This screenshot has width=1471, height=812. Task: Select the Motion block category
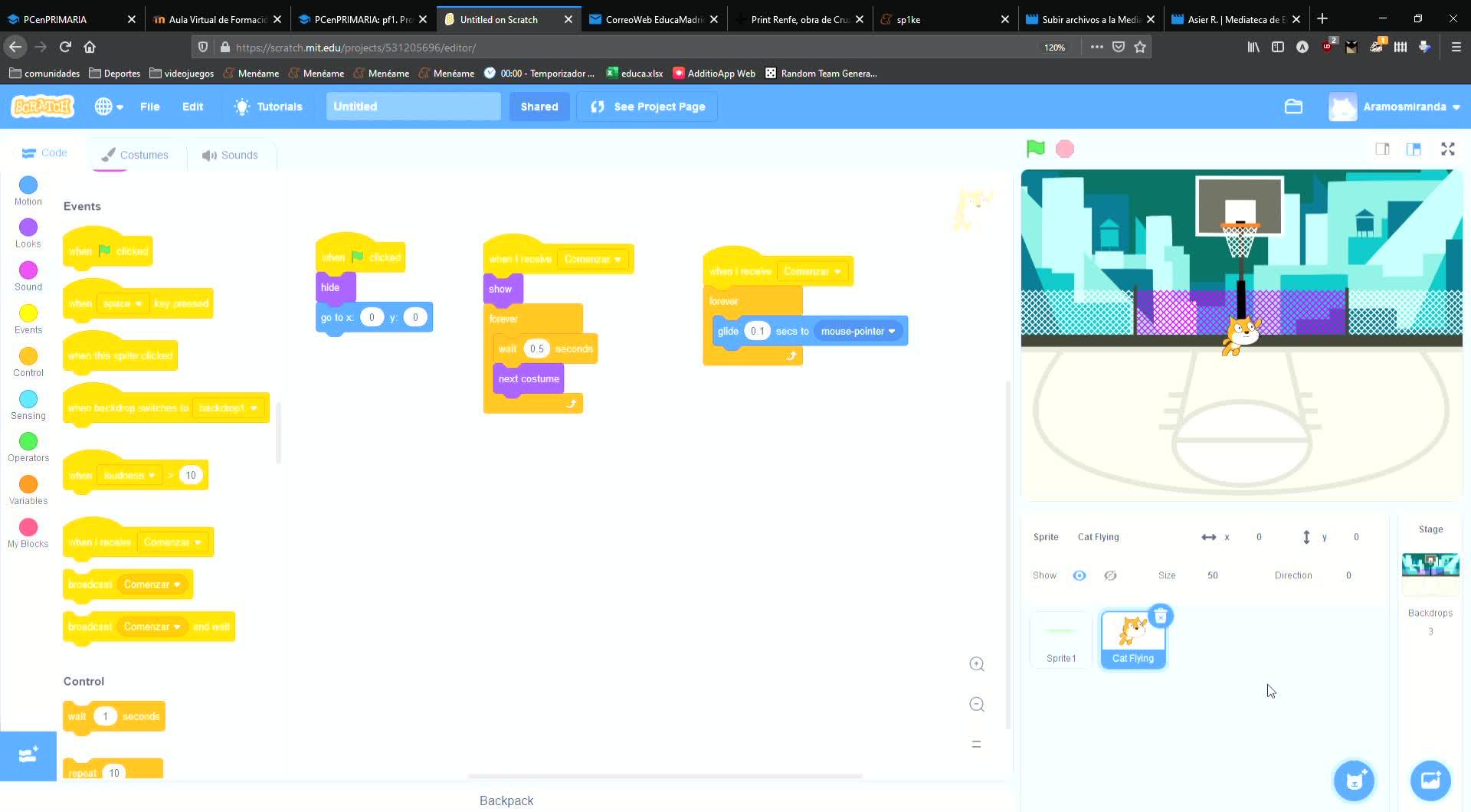[x=28, y=191]
